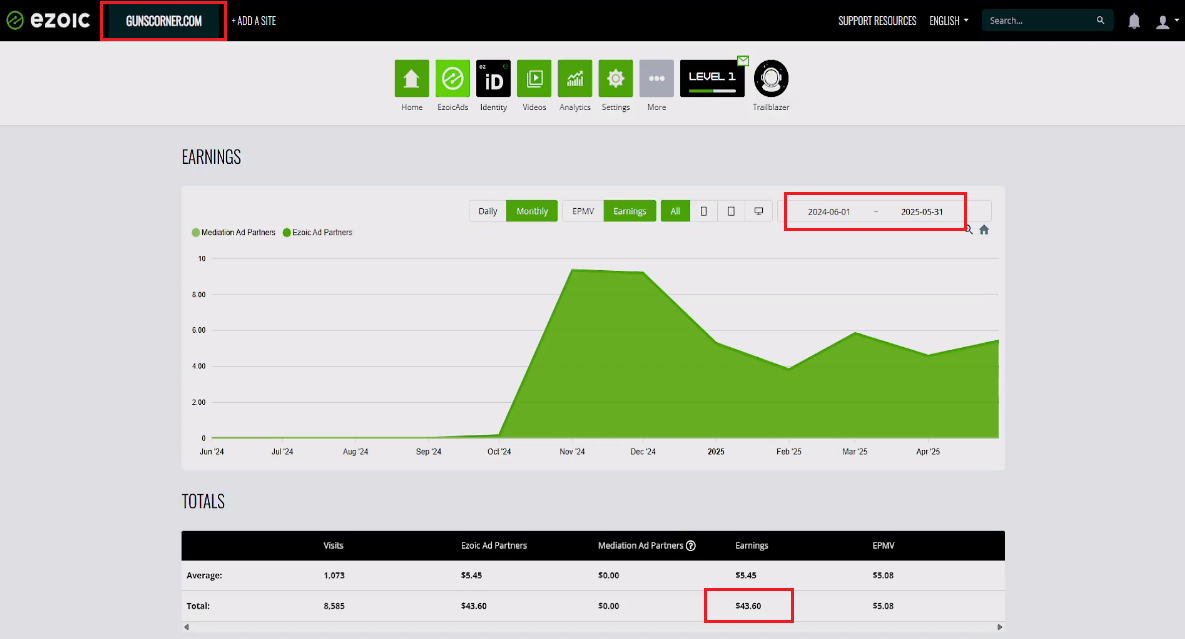Open the Videos icon
This screenshot has height=639, width=1185.
click(534, 79)
